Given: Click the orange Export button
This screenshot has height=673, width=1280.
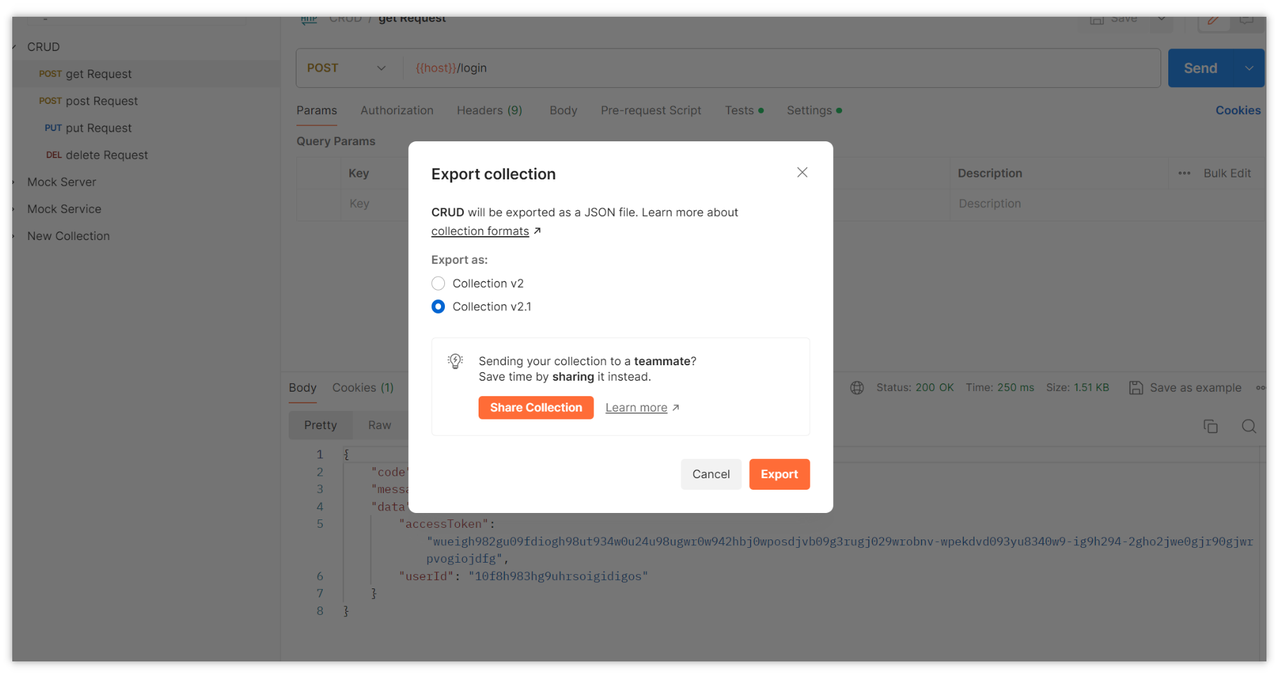Looking at the screenshot, I should (779, 474).
